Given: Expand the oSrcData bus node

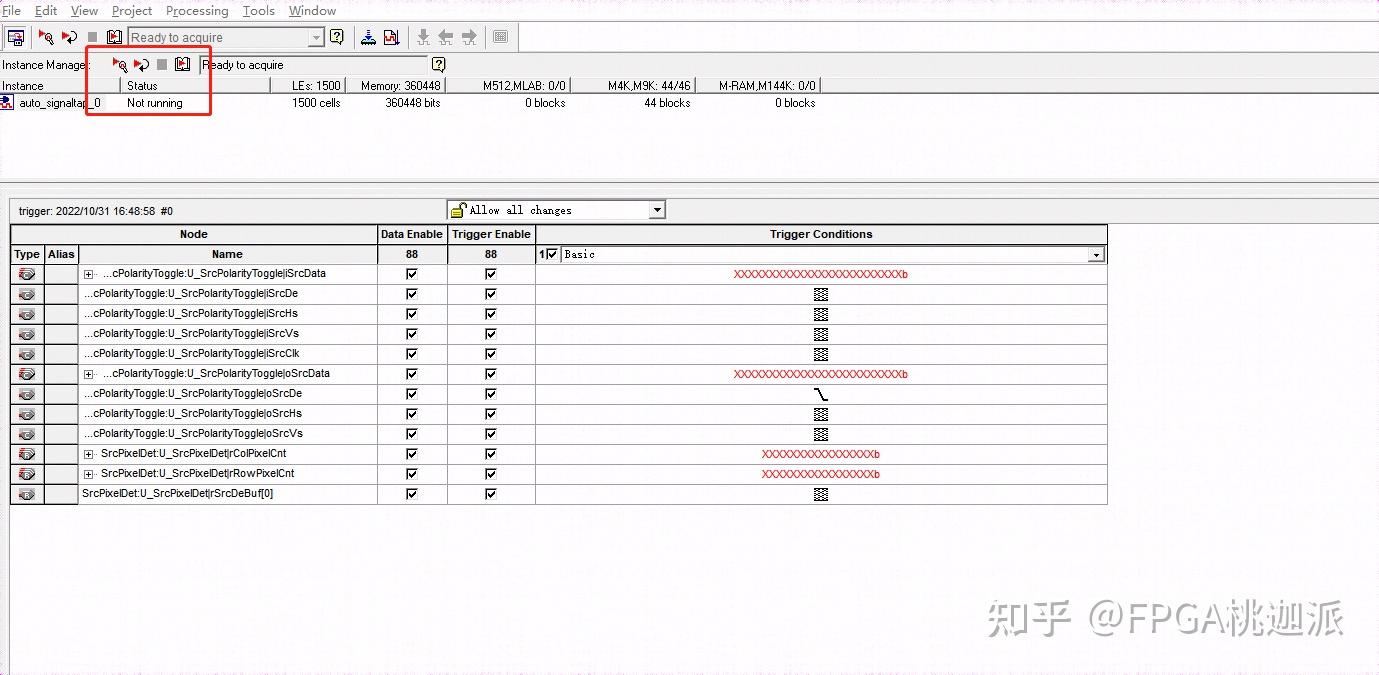Looking at the screenshot, I should 88,374.
